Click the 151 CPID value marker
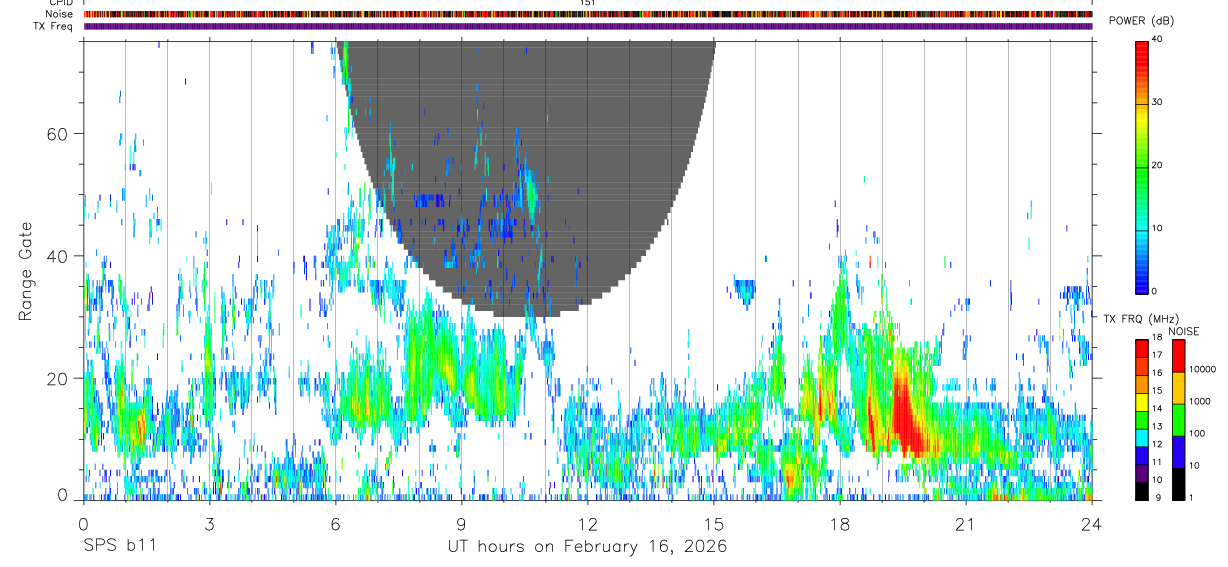The width and height of the screenshot is (1228, 567). point(588,3)
